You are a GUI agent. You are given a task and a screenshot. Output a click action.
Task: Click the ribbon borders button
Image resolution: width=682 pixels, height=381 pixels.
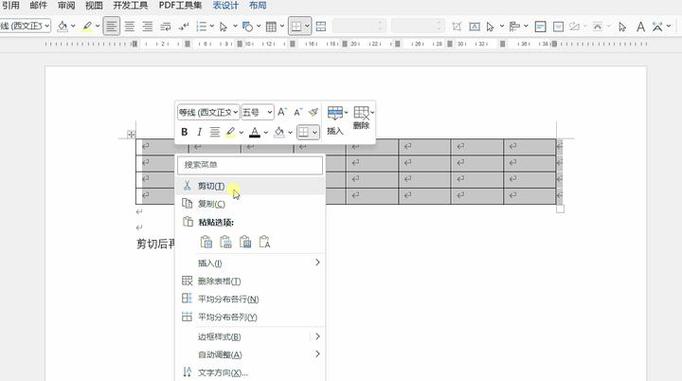pyautogui.click(x=296, y=27)
